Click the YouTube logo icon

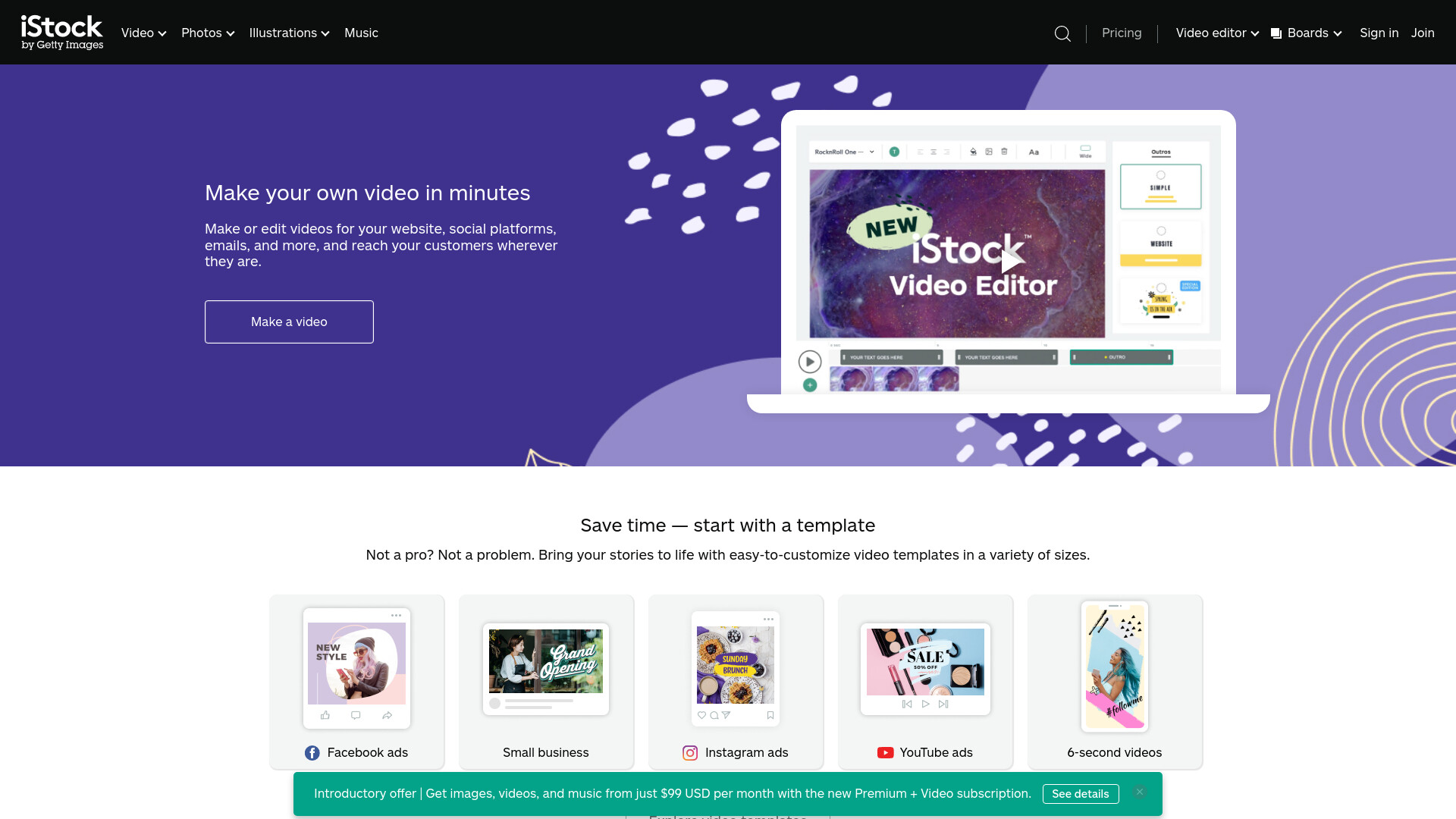pyautogui.click(x=885, y=753)
